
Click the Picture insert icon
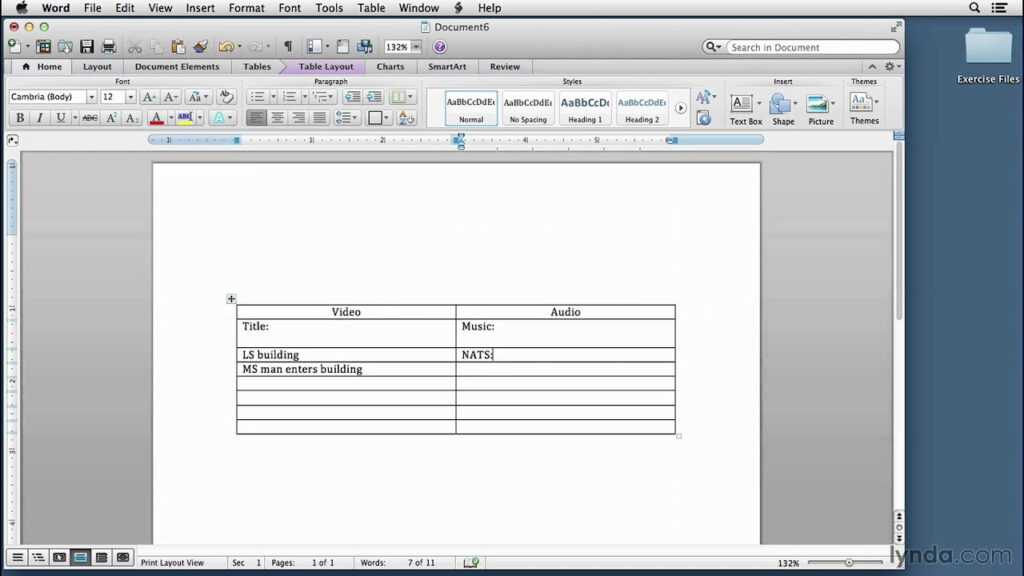tap(820, 105)
